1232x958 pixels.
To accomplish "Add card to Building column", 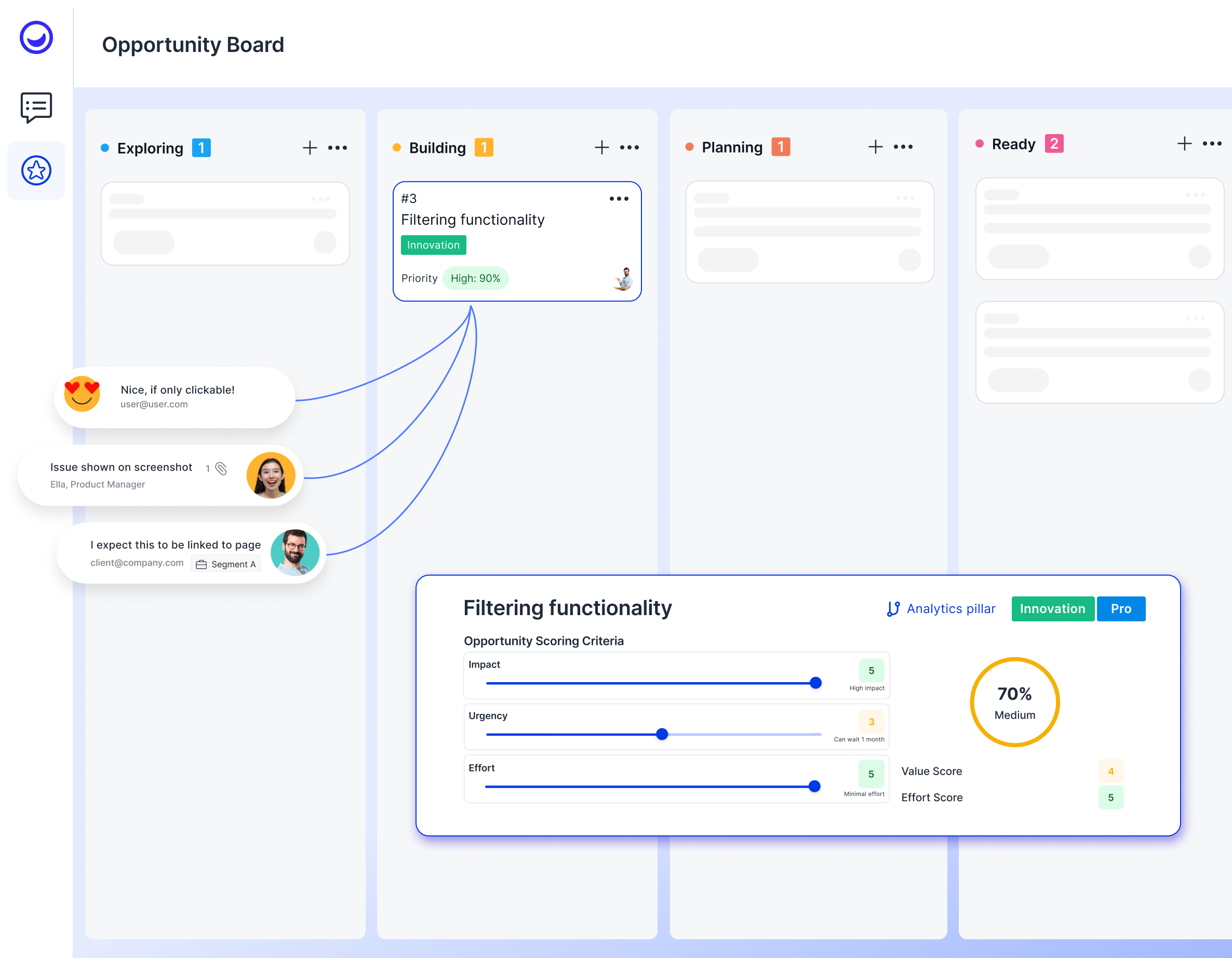I will click(601, 147).
